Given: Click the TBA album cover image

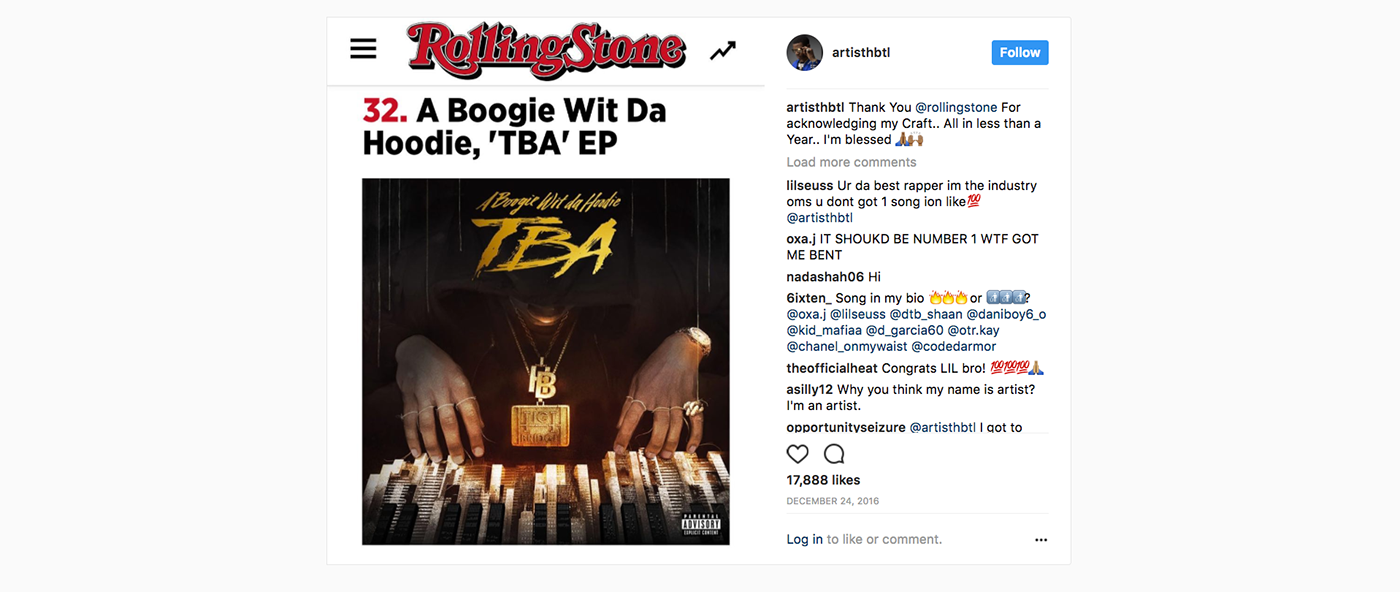Looking at the screenshot, I should [x=545, y=361].
